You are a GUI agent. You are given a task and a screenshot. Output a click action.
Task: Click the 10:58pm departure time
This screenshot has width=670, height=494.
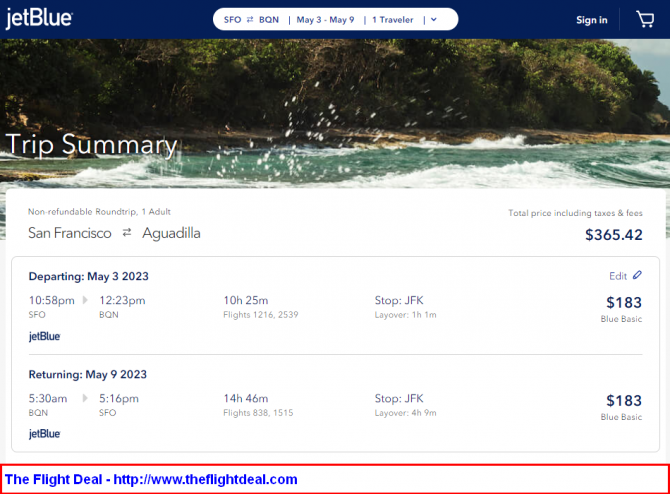52,300
